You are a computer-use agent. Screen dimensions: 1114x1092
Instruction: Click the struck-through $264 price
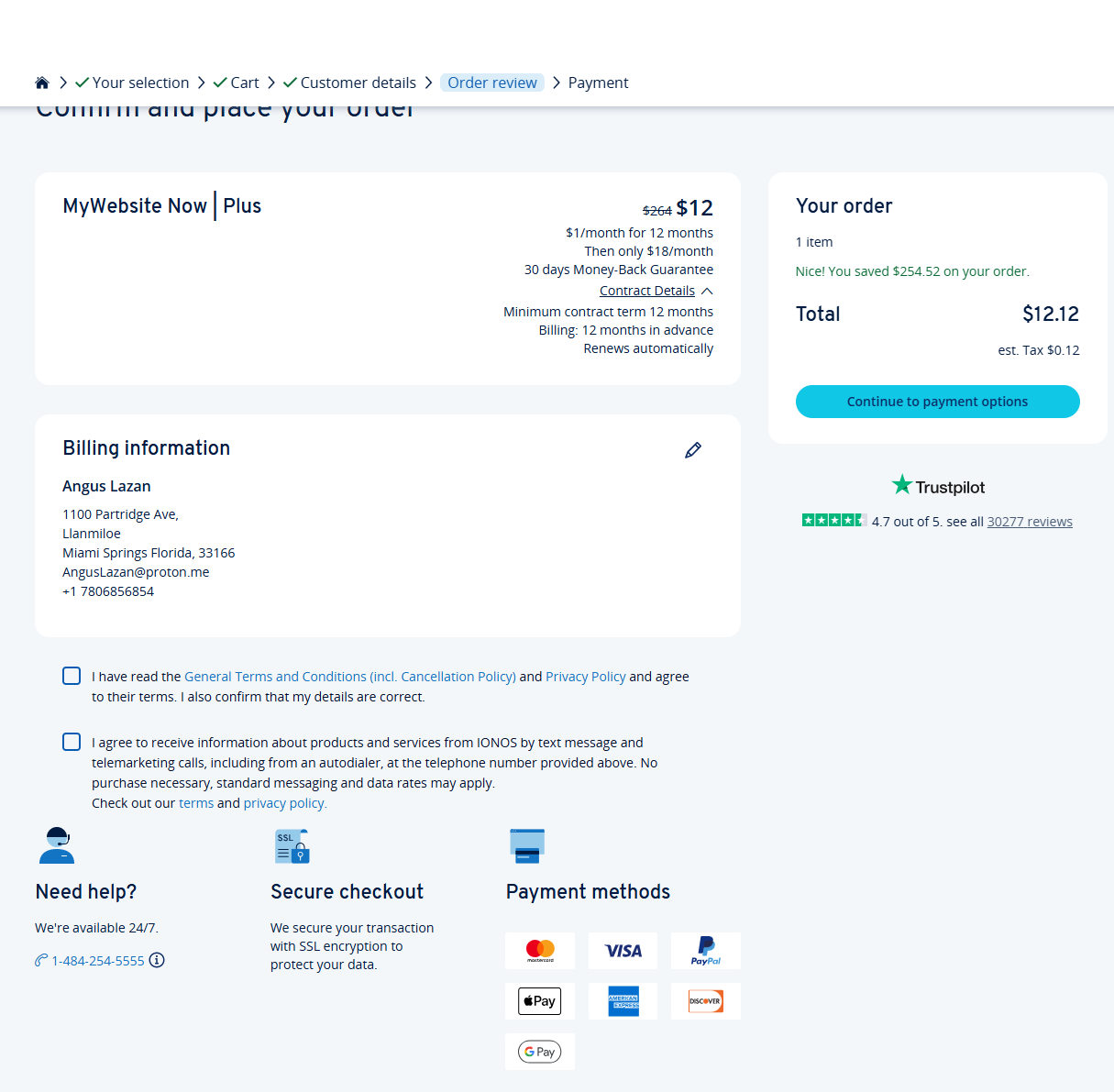click(x=657, y=211)
